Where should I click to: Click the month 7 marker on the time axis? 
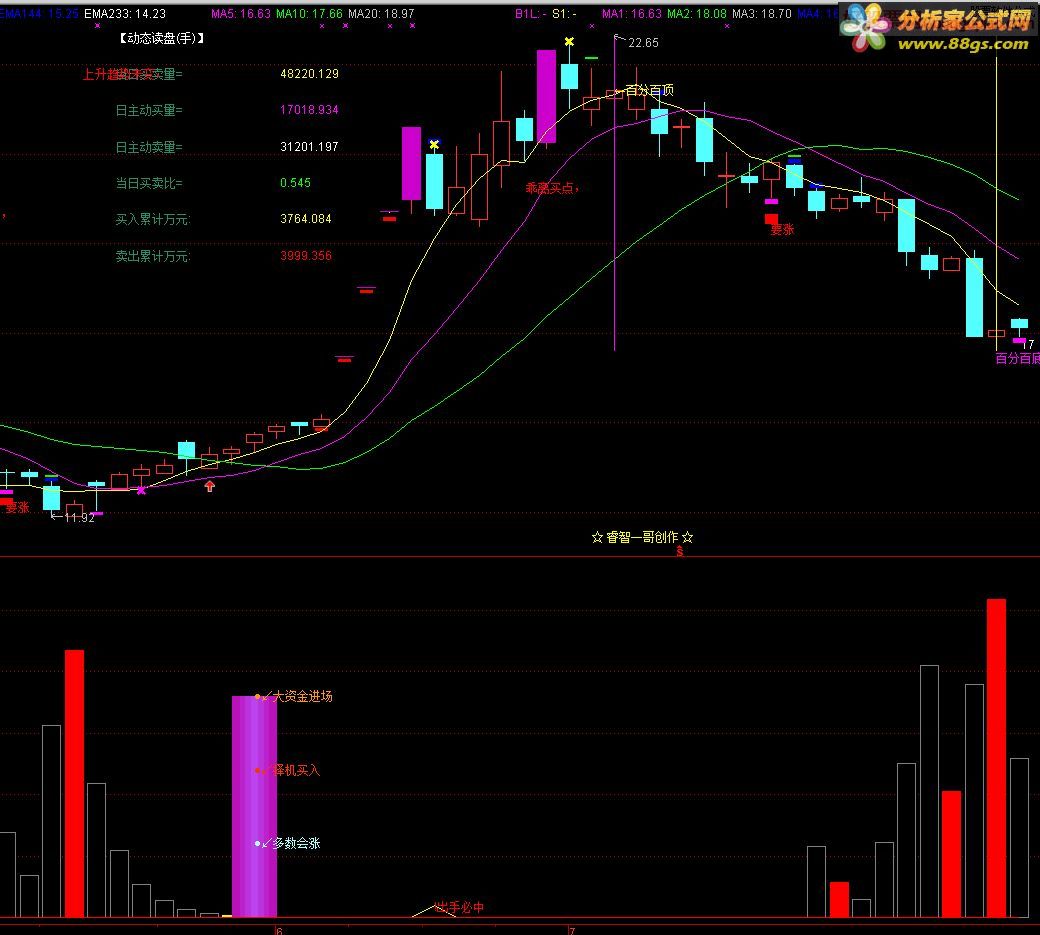[572, 930]
